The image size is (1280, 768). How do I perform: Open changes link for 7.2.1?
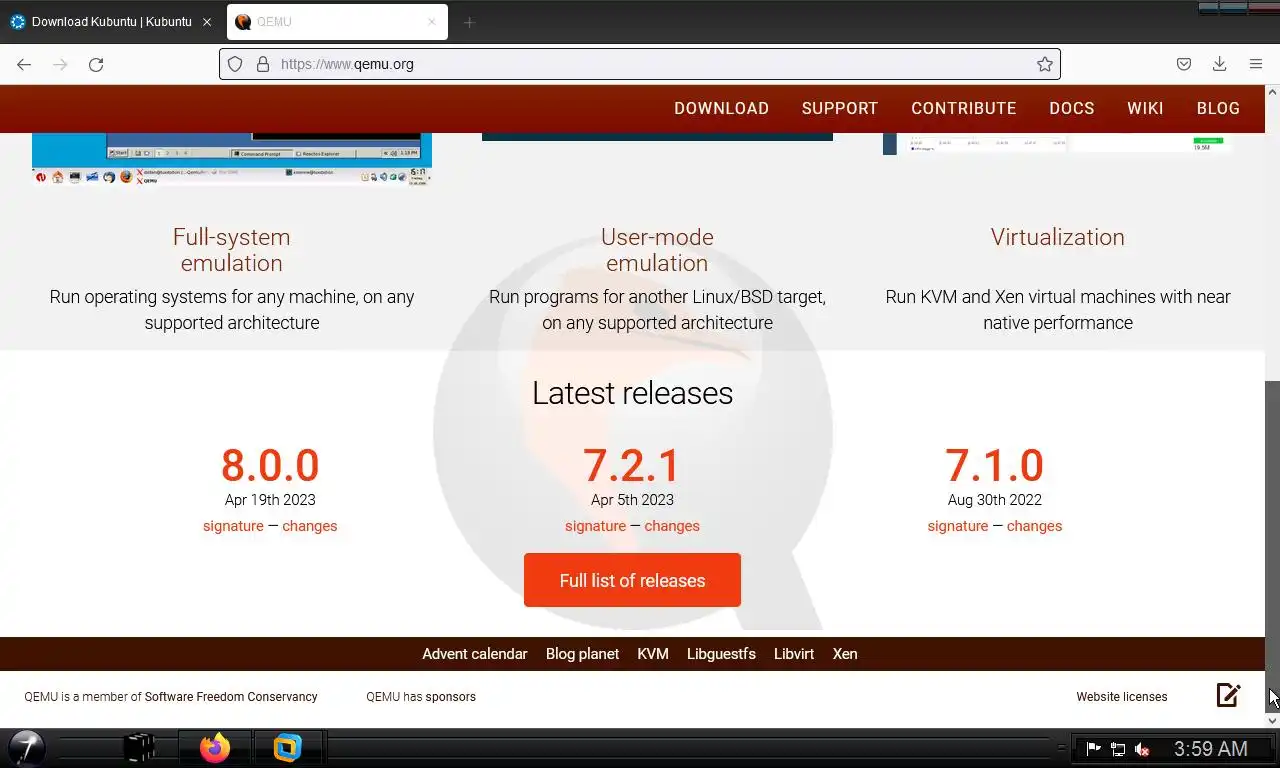672,526
